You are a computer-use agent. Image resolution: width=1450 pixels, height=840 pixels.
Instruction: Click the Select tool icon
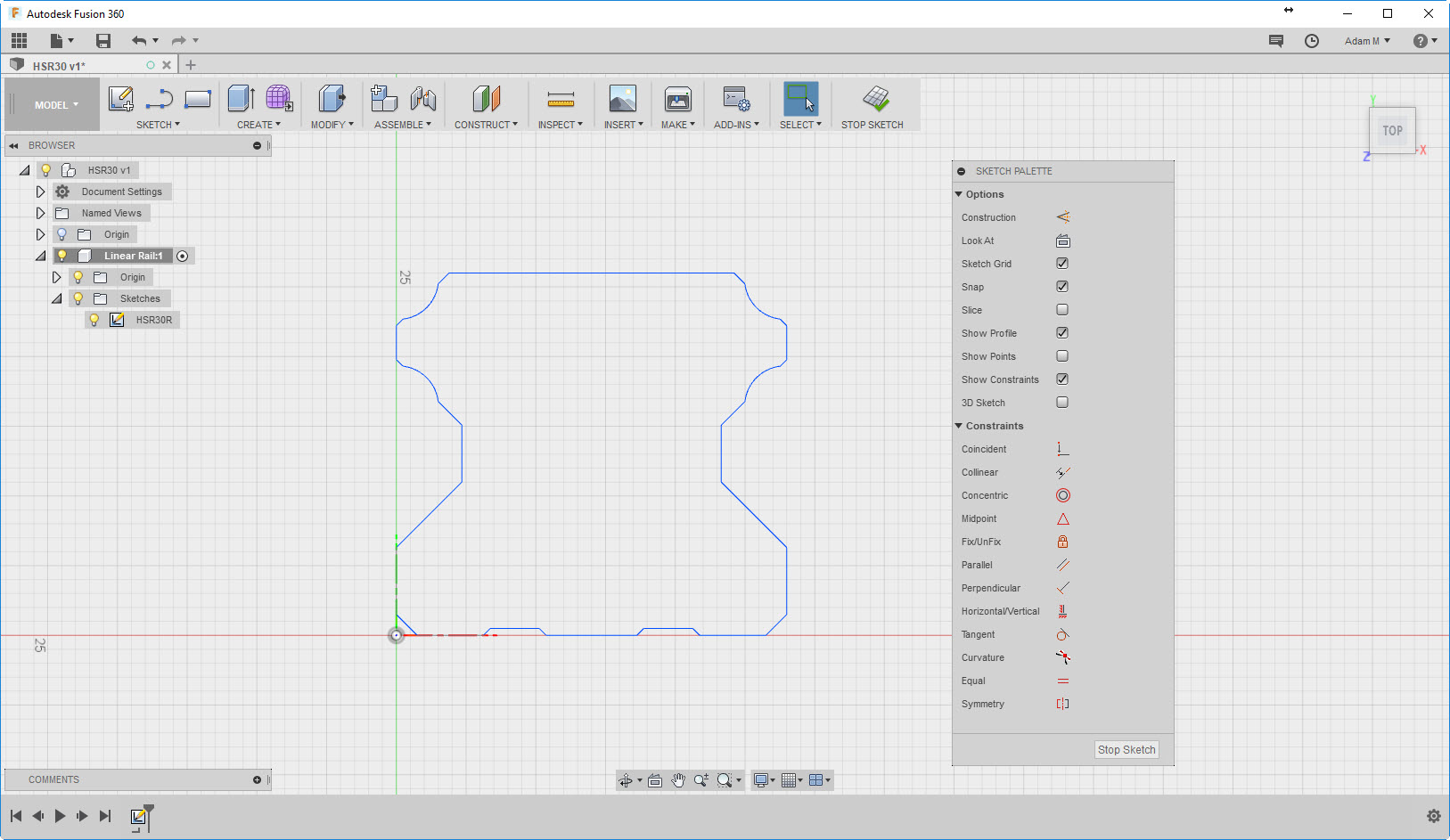[x=800, y=99]
